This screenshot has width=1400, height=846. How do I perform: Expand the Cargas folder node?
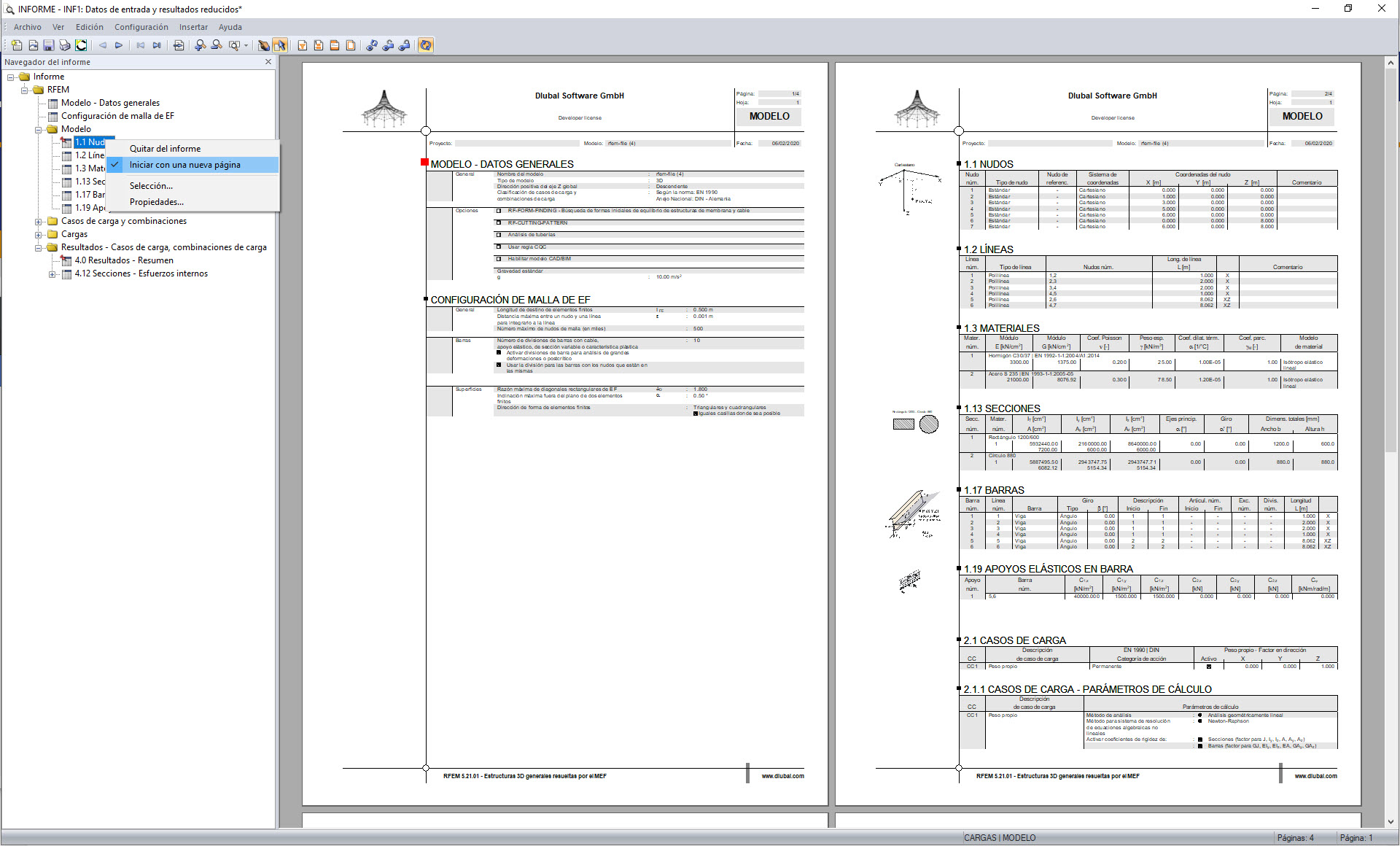[x=39, y=234]
